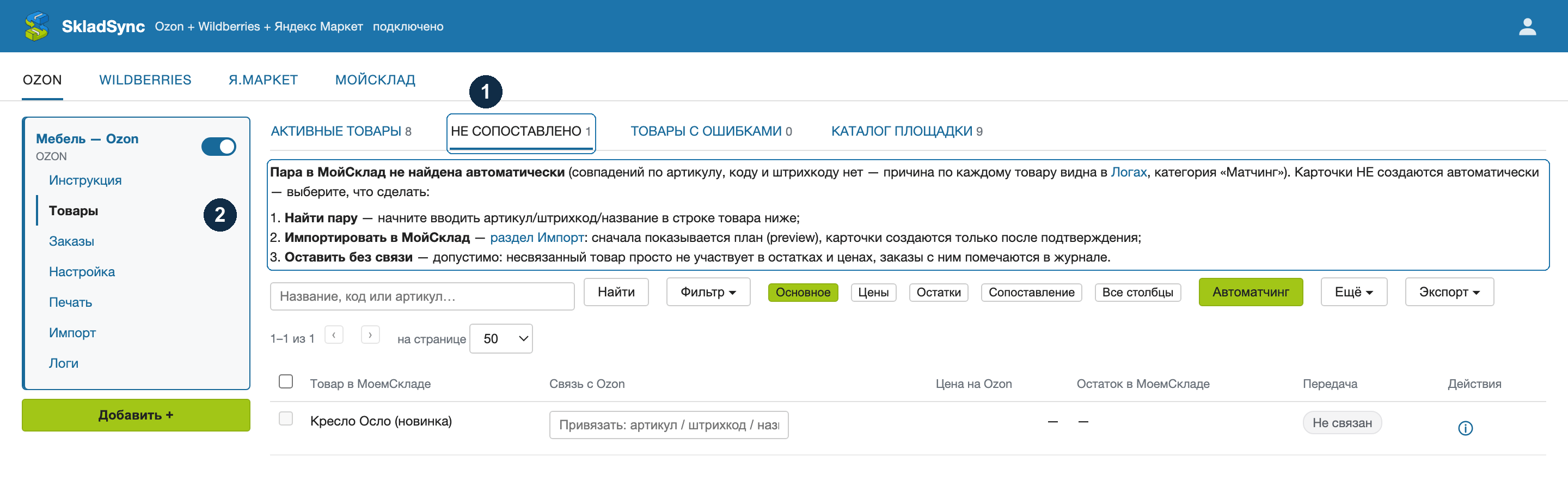
Task: Open the НЕ СОПОСТАВЛЕНО tab
Action: [521, 131]
